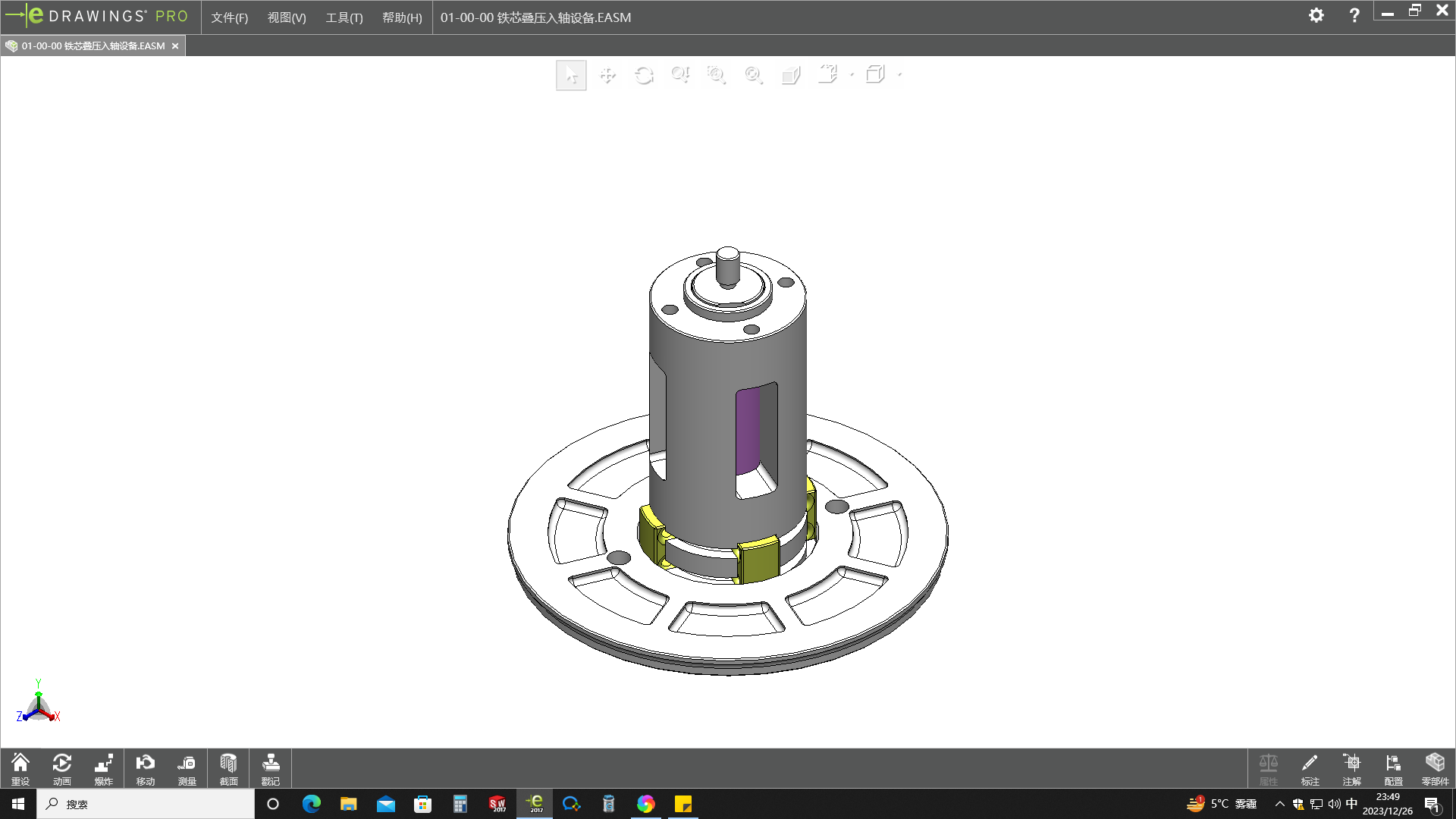The width and height of the screenshot is (1456, 819).
Task: Select the 移动 move component tool
Action: click(146, 769)
